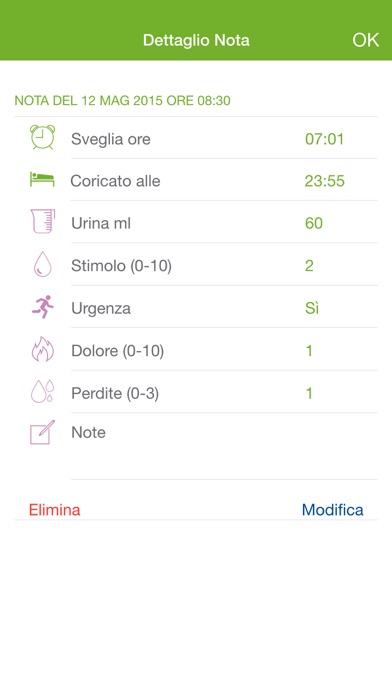This screenshot has height=696, width=392.
Task: Confirm with the OK button
Action: point(366,40)
